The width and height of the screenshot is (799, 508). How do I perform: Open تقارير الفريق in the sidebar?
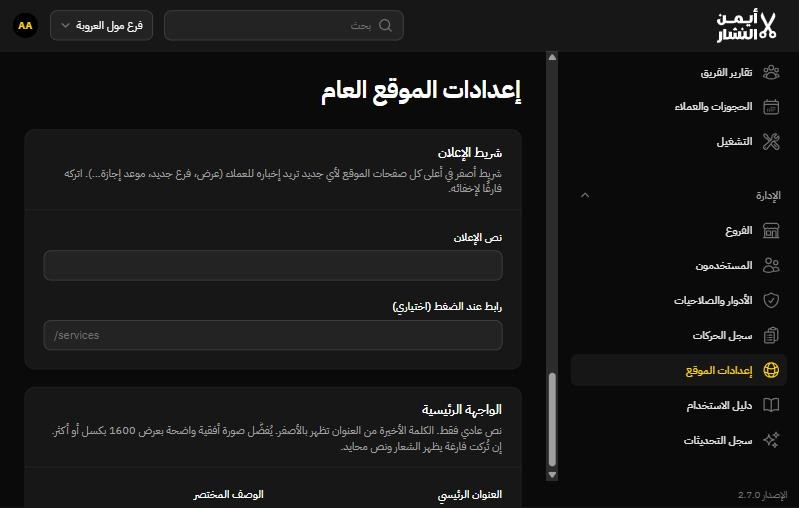click(679, 72)
